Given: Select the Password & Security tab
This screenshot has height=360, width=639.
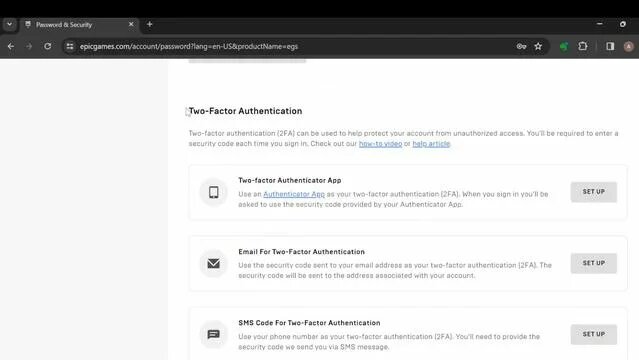Looking at the screenshot, I should coord(79,25).
